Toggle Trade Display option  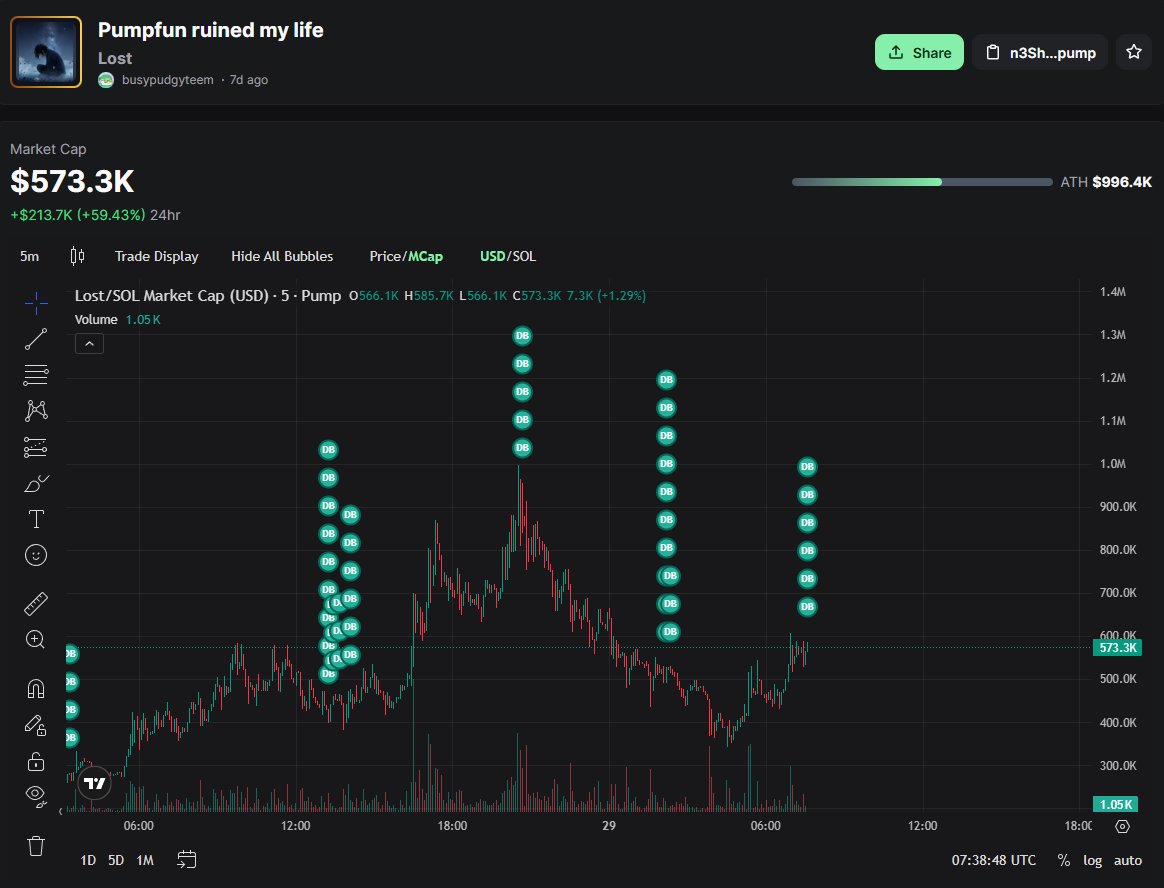(157, 256)
